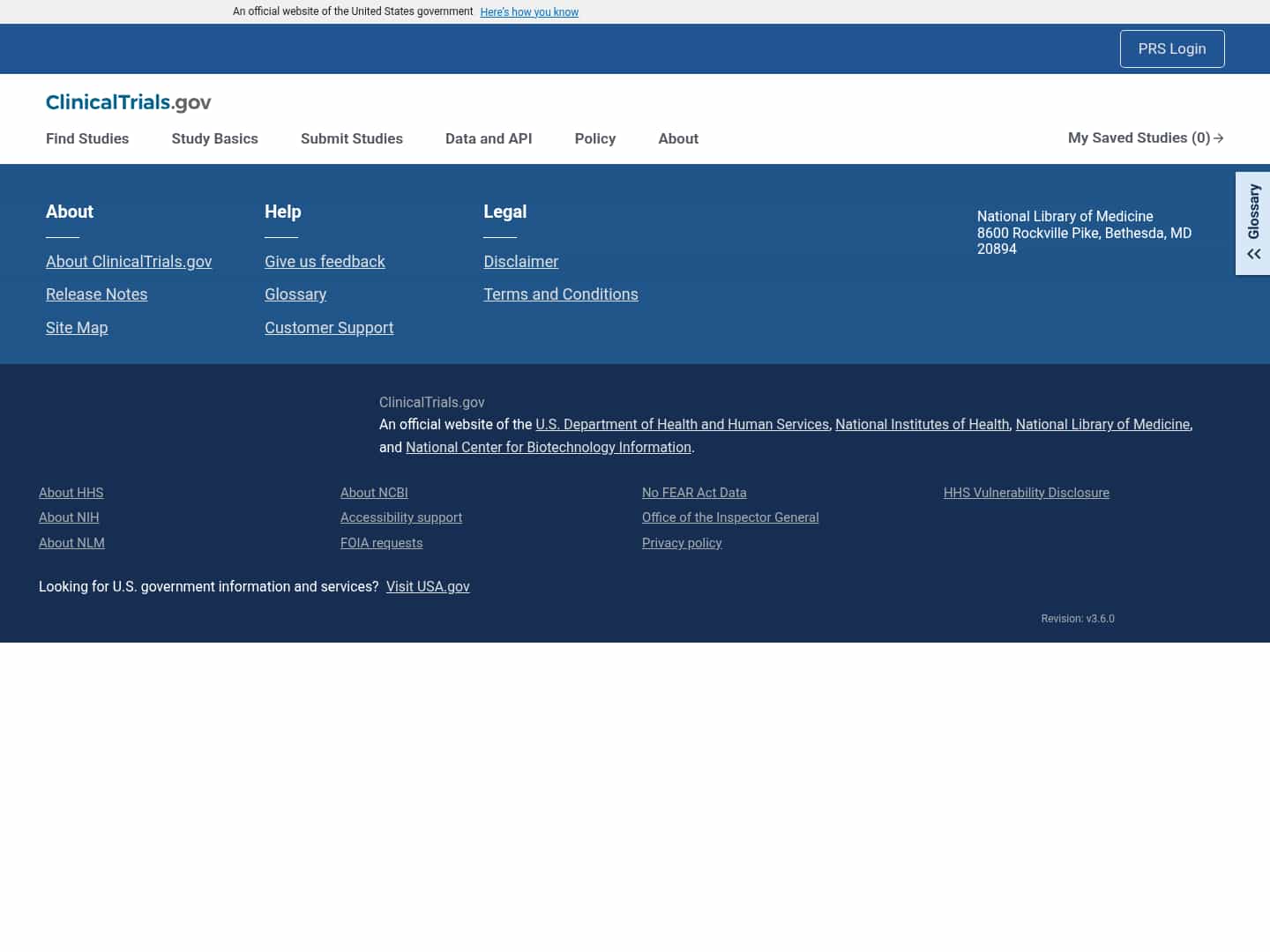Open Customer Support link
This screenshot has width=1270, height=952.
(x=329, y=328)
